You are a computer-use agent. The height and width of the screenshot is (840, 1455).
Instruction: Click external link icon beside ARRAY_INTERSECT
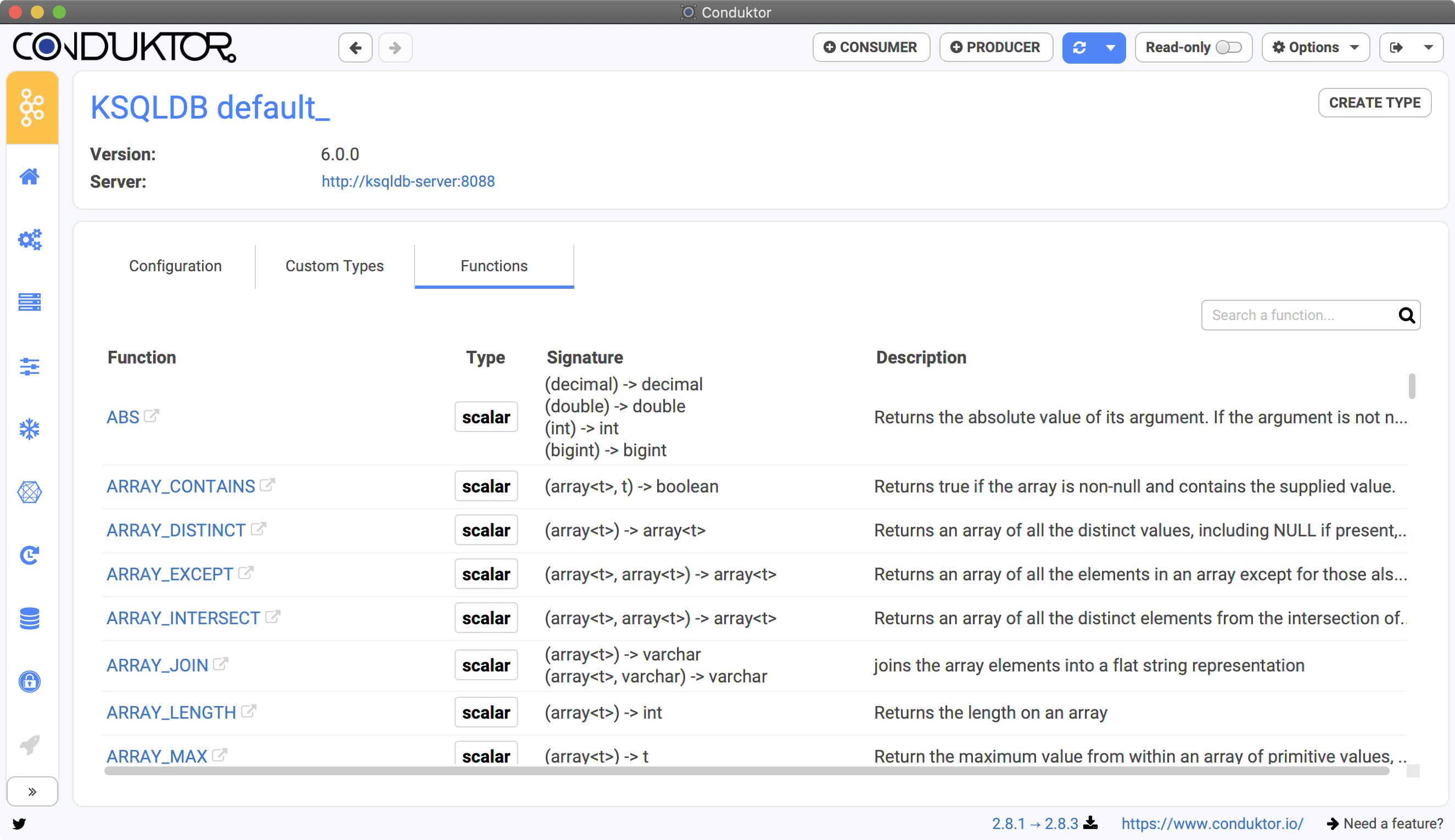click(272, 616)
